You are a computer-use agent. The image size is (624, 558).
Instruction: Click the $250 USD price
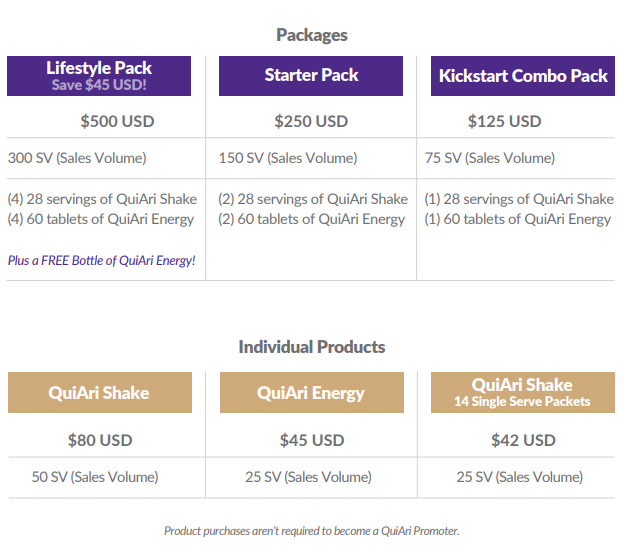pos(311,121)
